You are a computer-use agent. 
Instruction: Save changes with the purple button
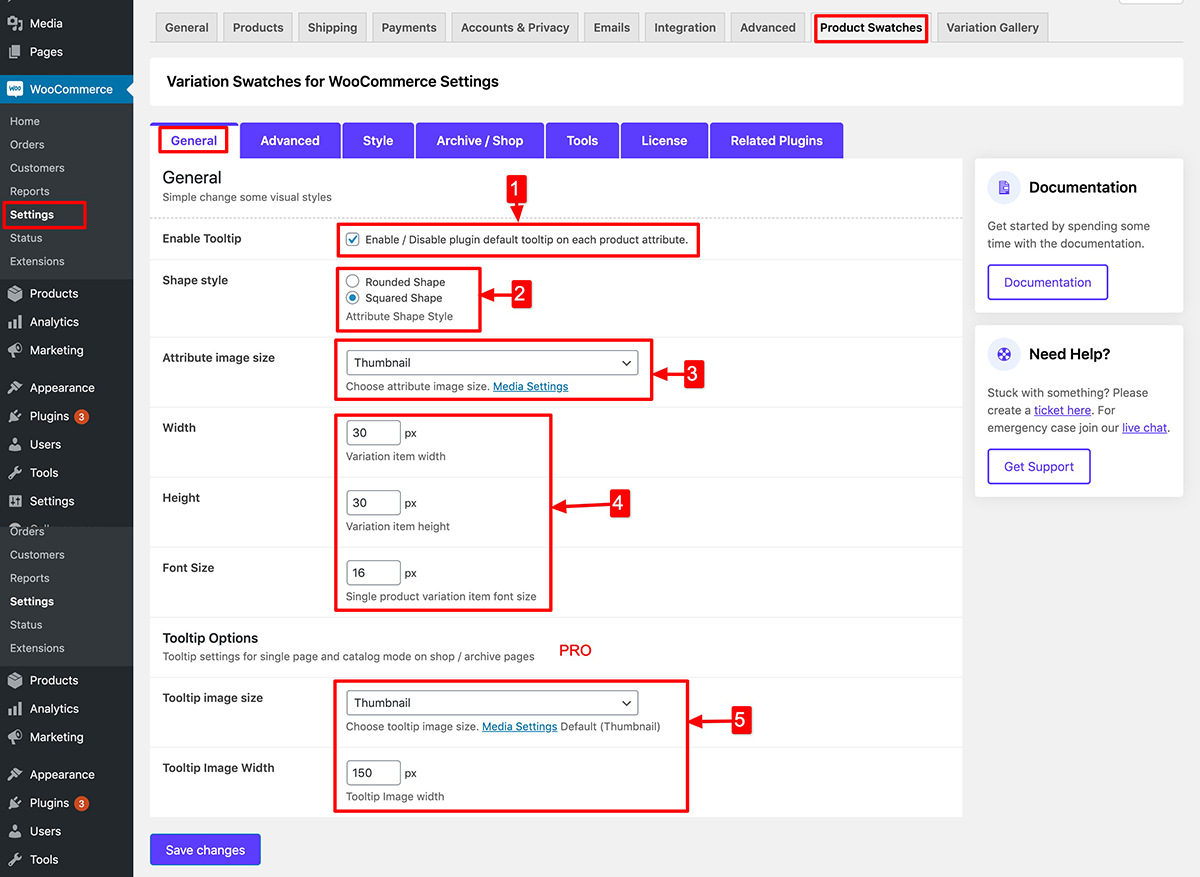click(x=205, y=850)
